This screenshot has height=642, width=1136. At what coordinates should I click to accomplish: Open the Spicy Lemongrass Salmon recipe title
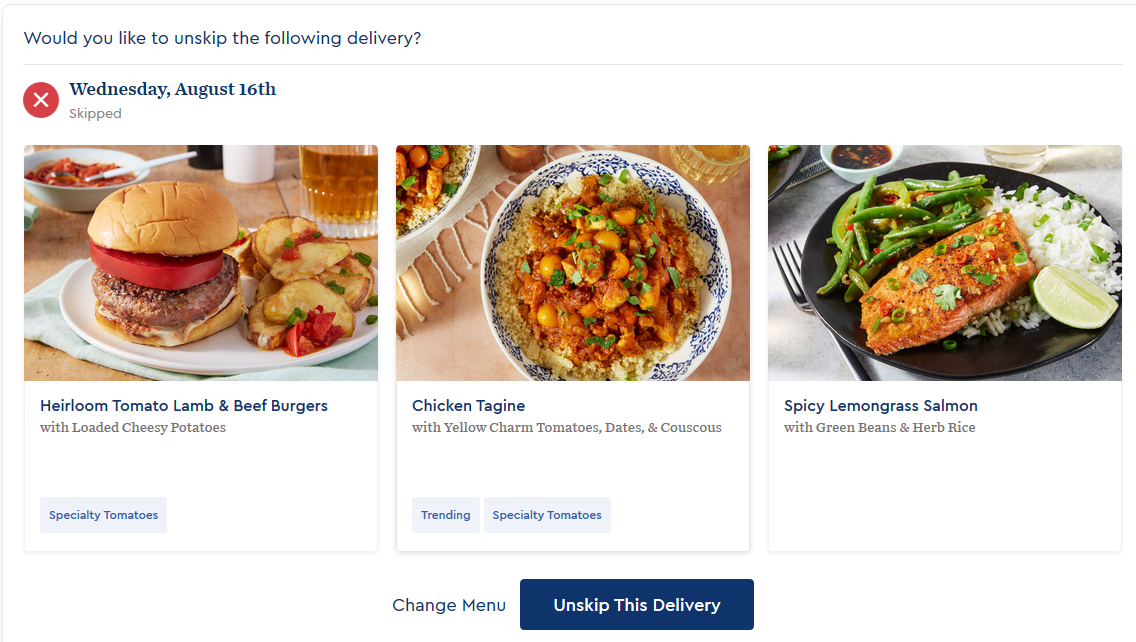(880, 405)
